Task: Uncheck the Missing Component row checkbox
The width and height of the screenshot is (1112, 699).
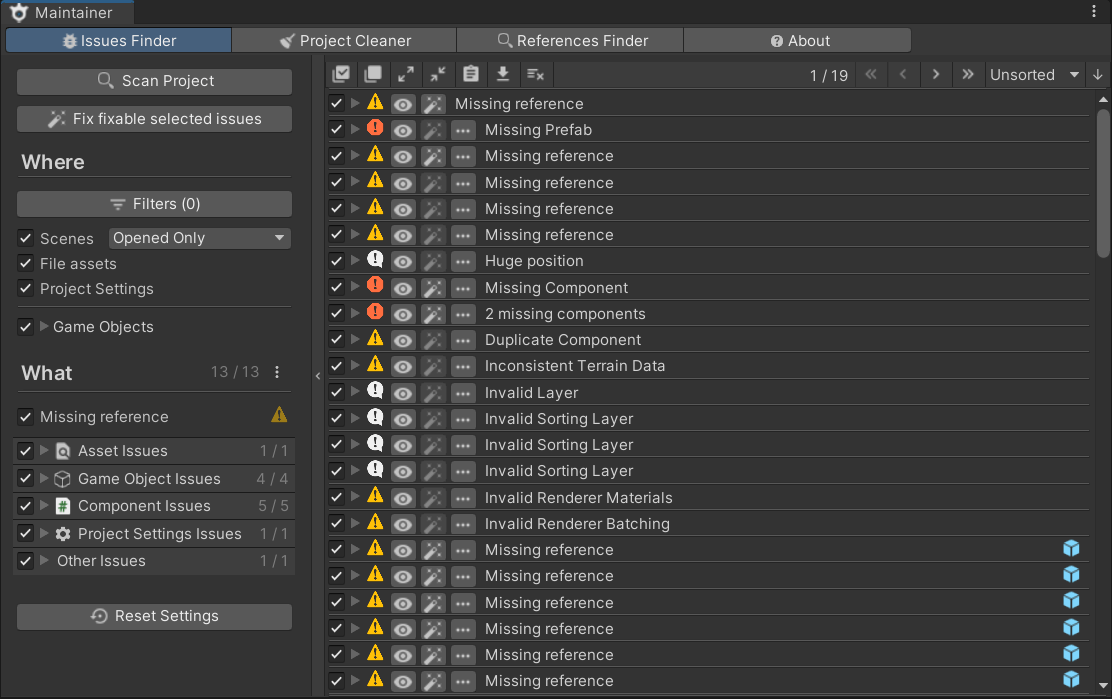Action: 336,287
